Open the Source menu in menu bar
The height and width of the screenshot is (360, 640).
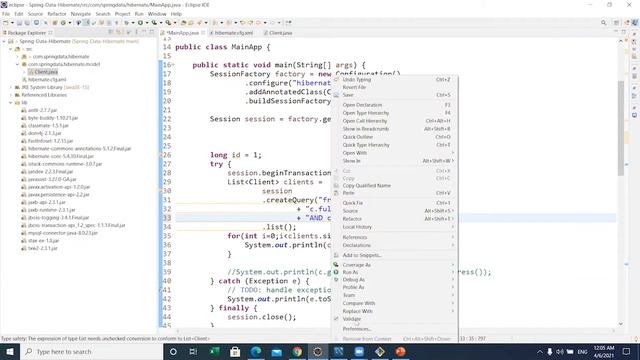(35, 14)
